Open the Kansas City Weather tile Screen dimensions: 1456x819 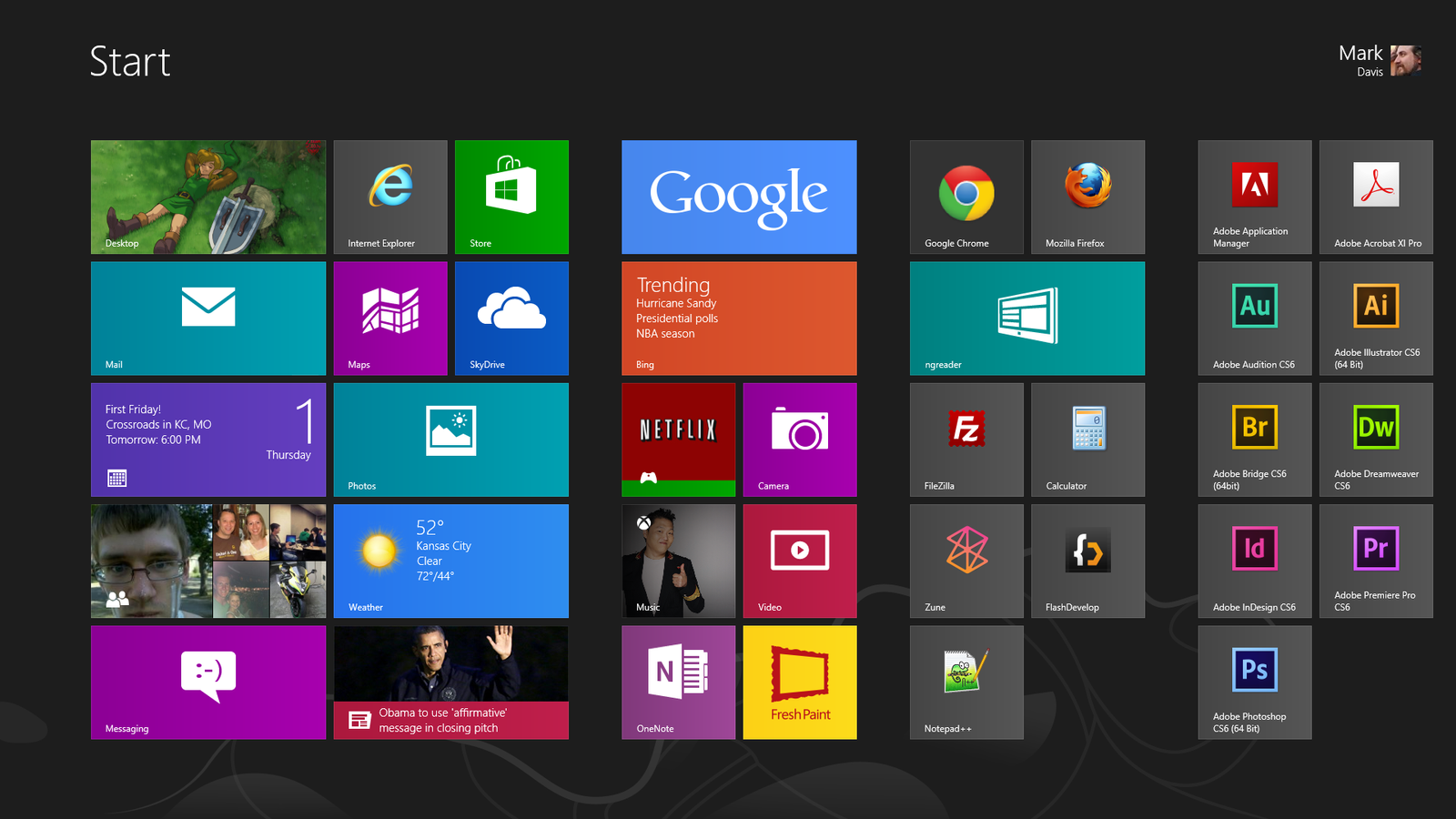coord(450,561)
